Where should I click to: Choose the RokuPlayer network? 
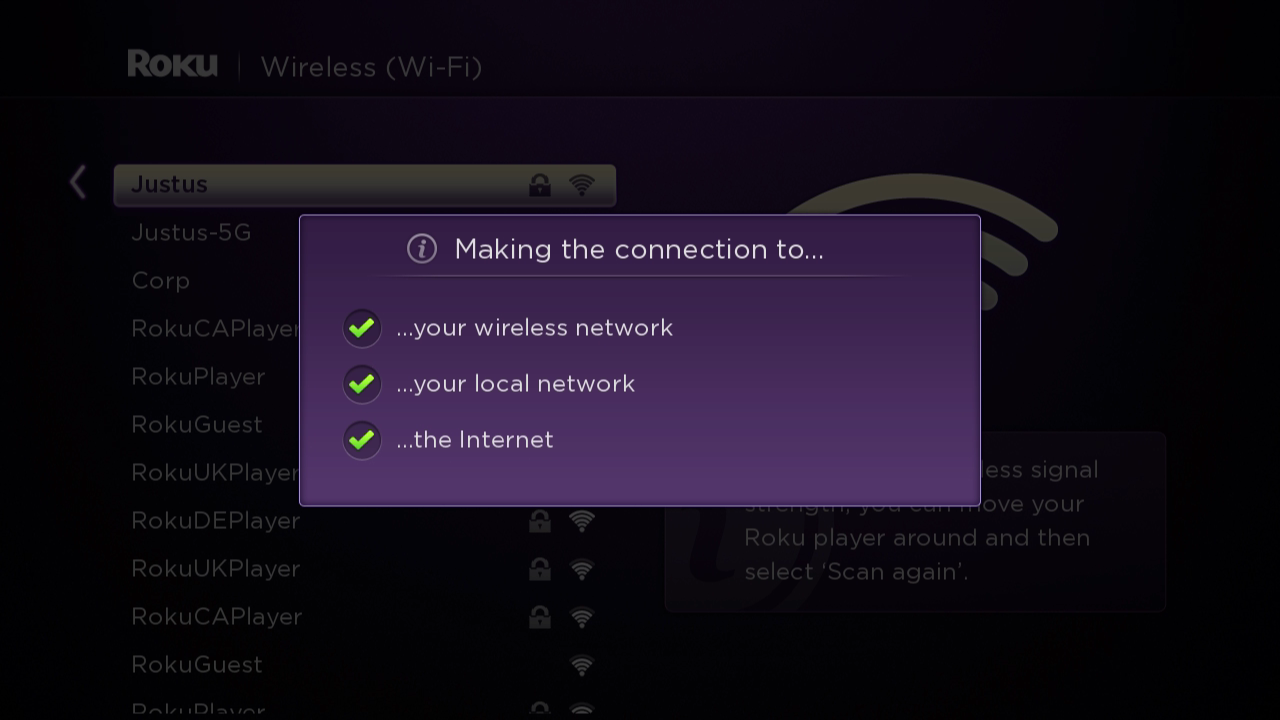point(198,377)
